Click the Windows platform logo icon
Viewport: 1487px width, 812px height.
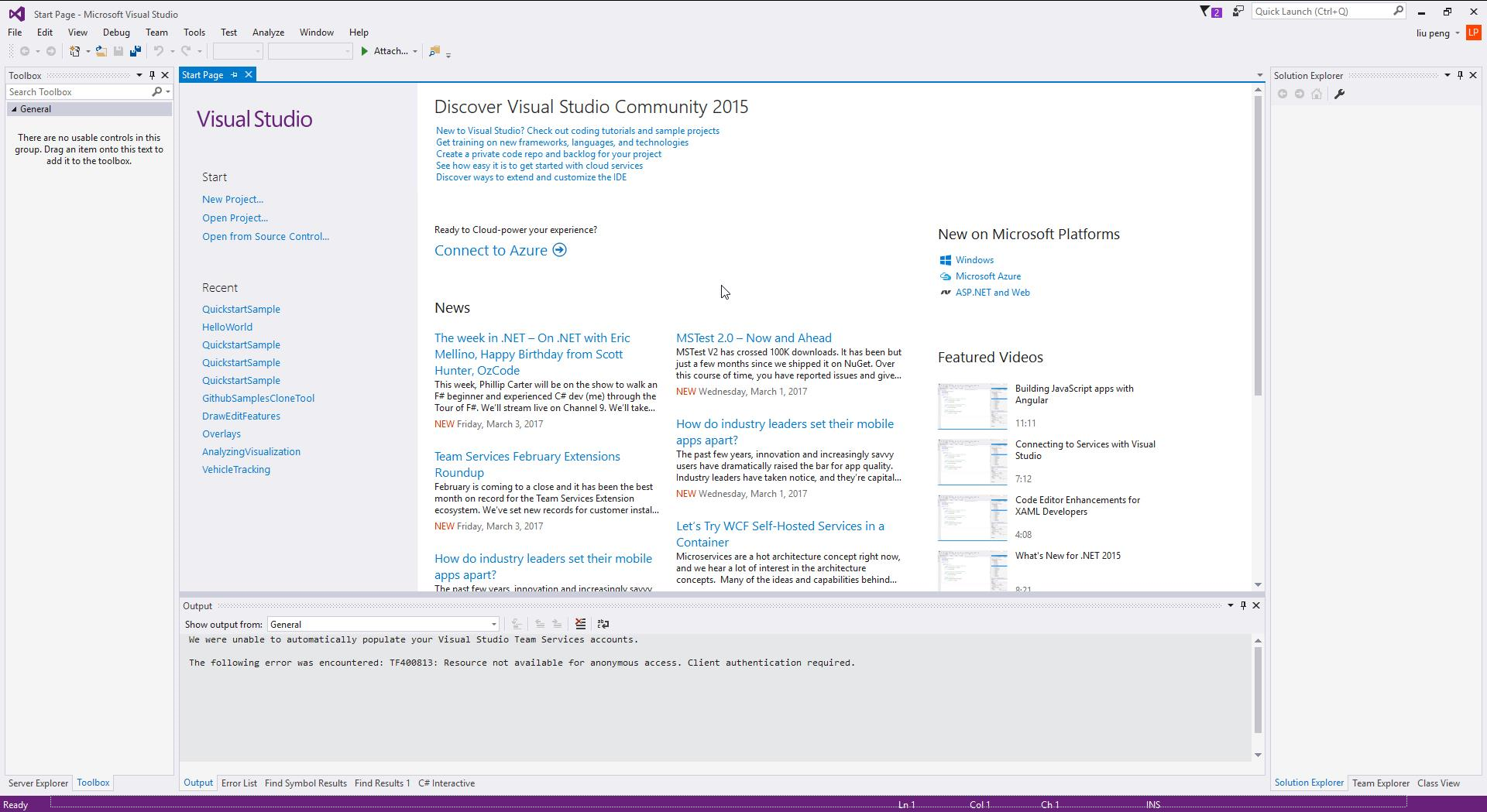click(945, 260)
